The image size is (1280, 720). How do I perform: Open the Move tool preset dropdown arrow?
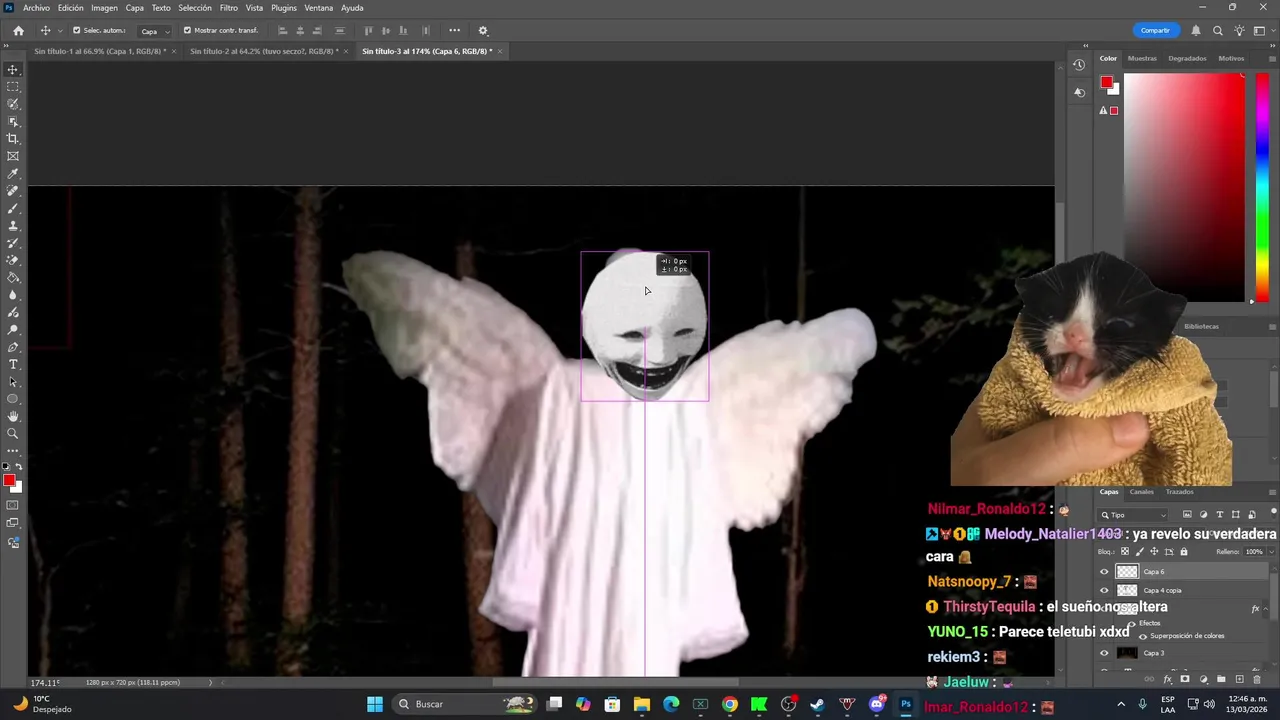click(60, 31)
